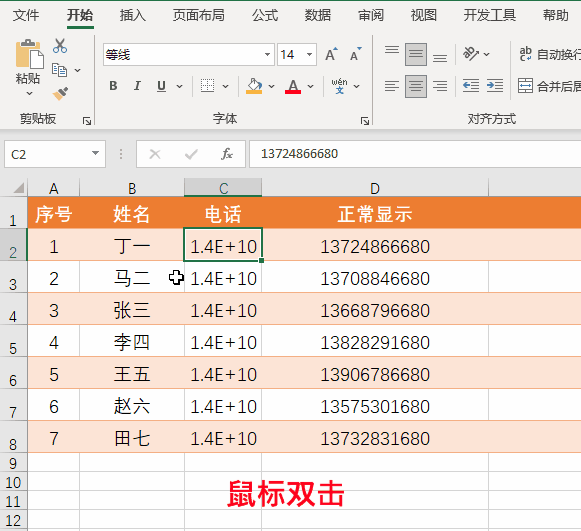Click the Cut scissors icon

(60, 46)
